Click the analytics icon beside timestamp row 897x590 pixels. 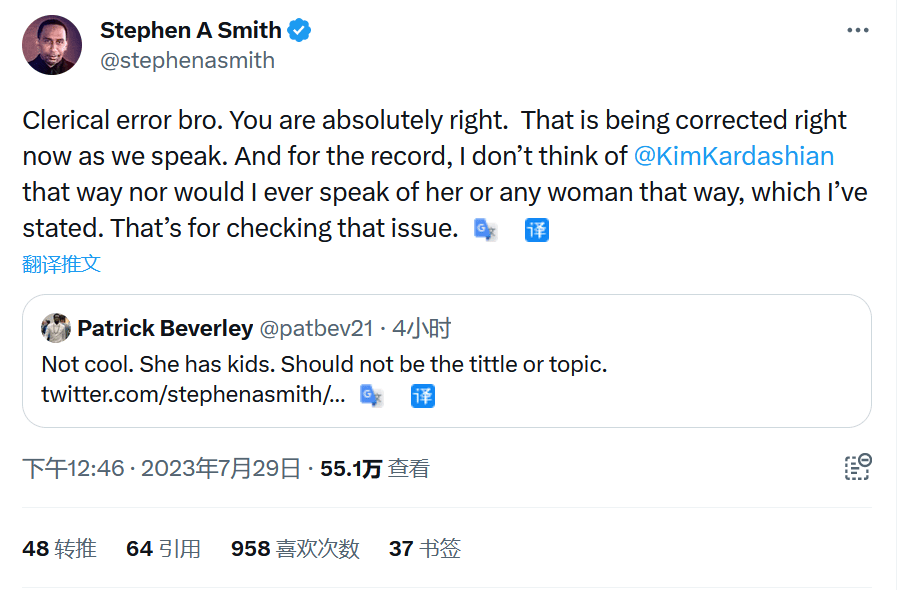coord(857,467)
